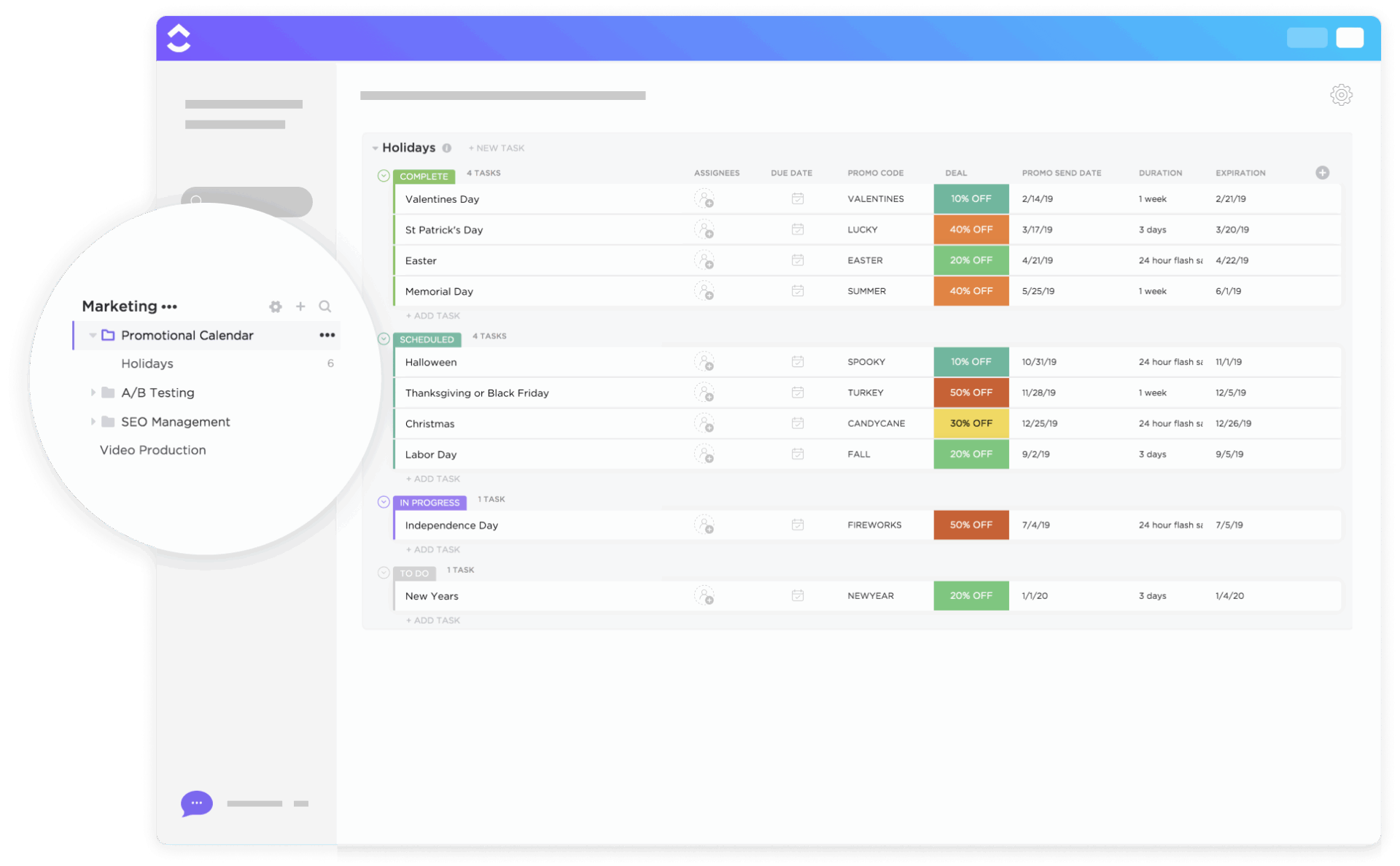Open the Promotional Calendar ellipsis menu
This screenshot has height=866, width=1400.
click(x=326, y=335)
